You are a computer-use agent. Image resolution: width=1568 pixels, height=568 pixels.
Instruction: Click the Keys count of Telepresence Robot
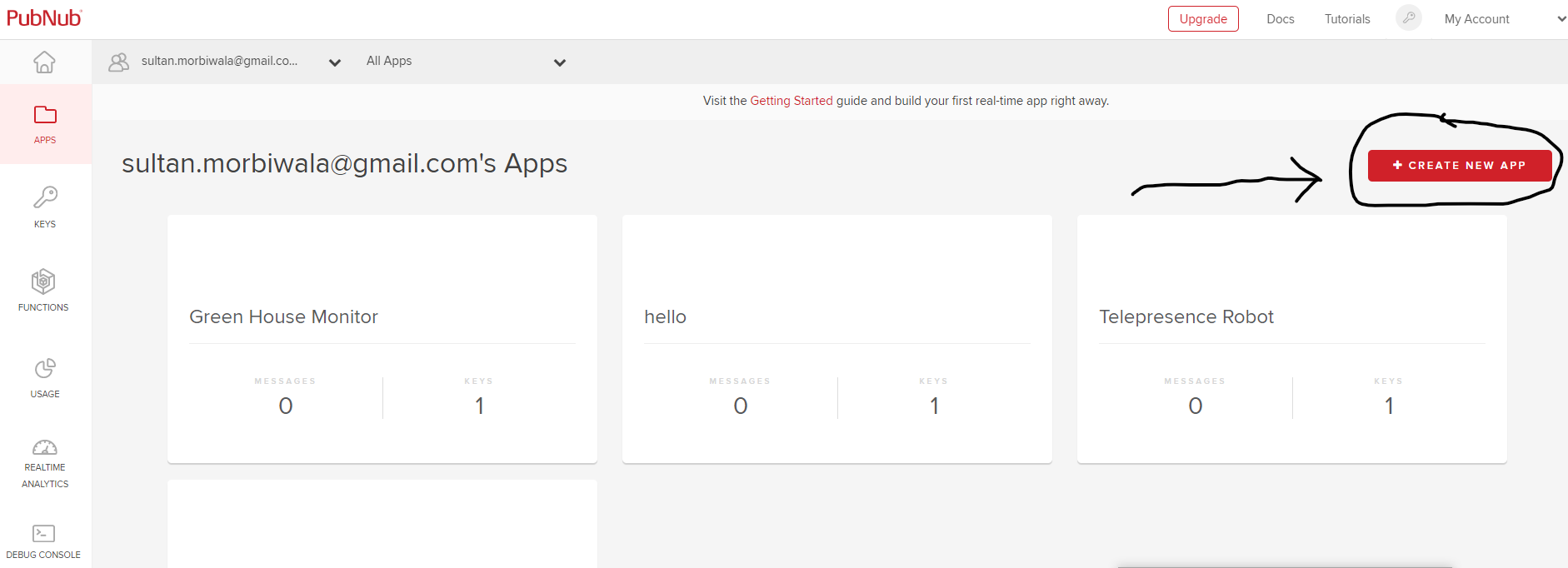(1389, 406)
